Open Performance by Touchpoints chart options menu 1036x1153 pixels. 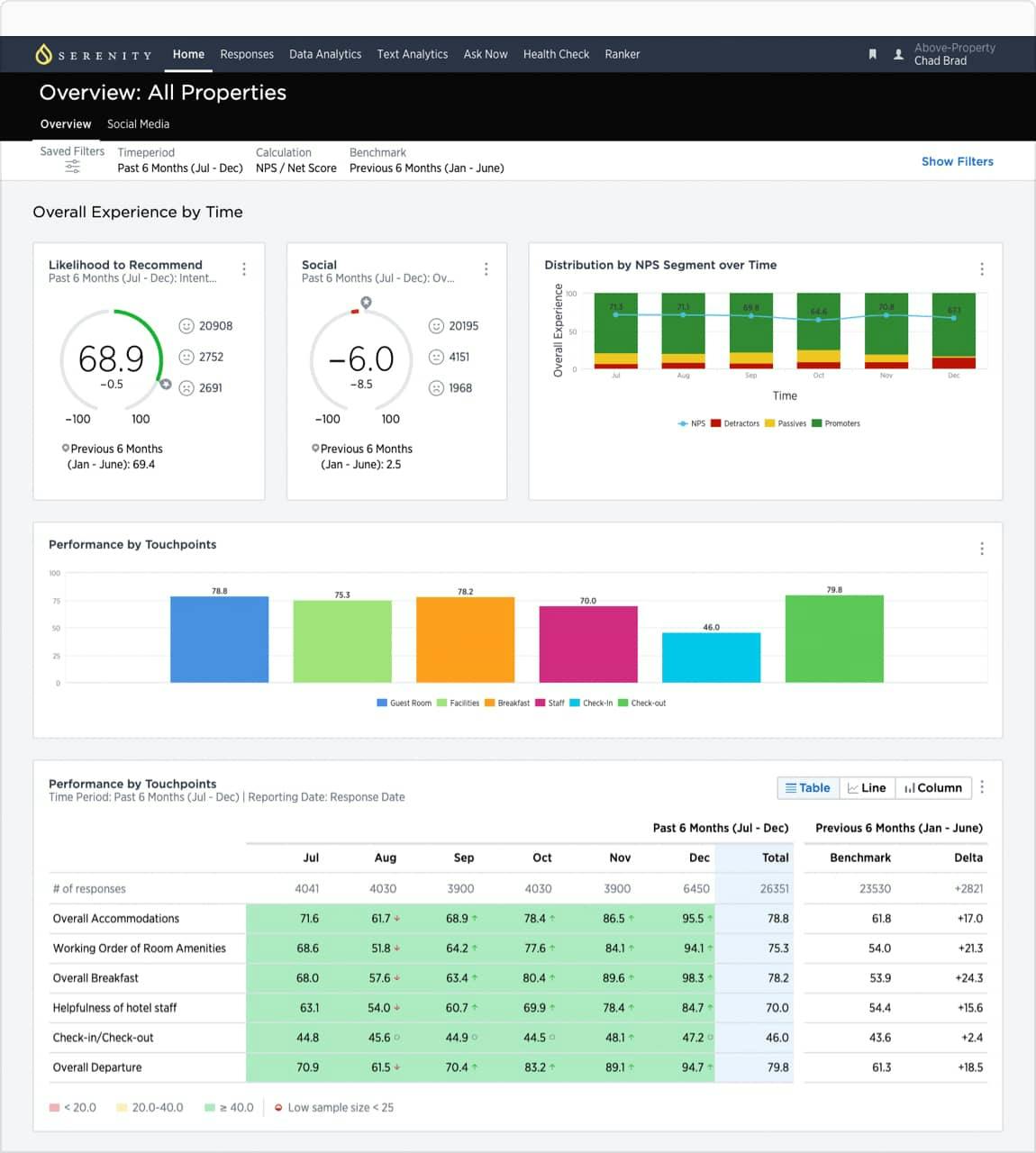[982, 549]
